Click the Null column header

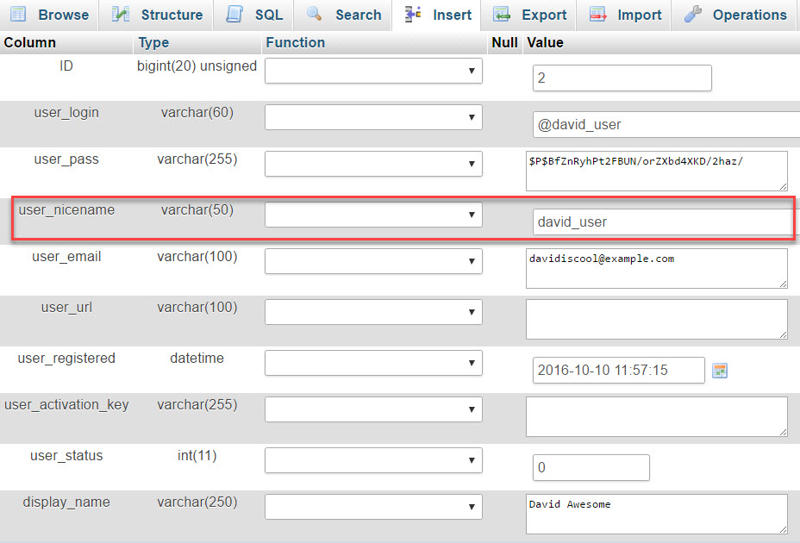point(505,43)
